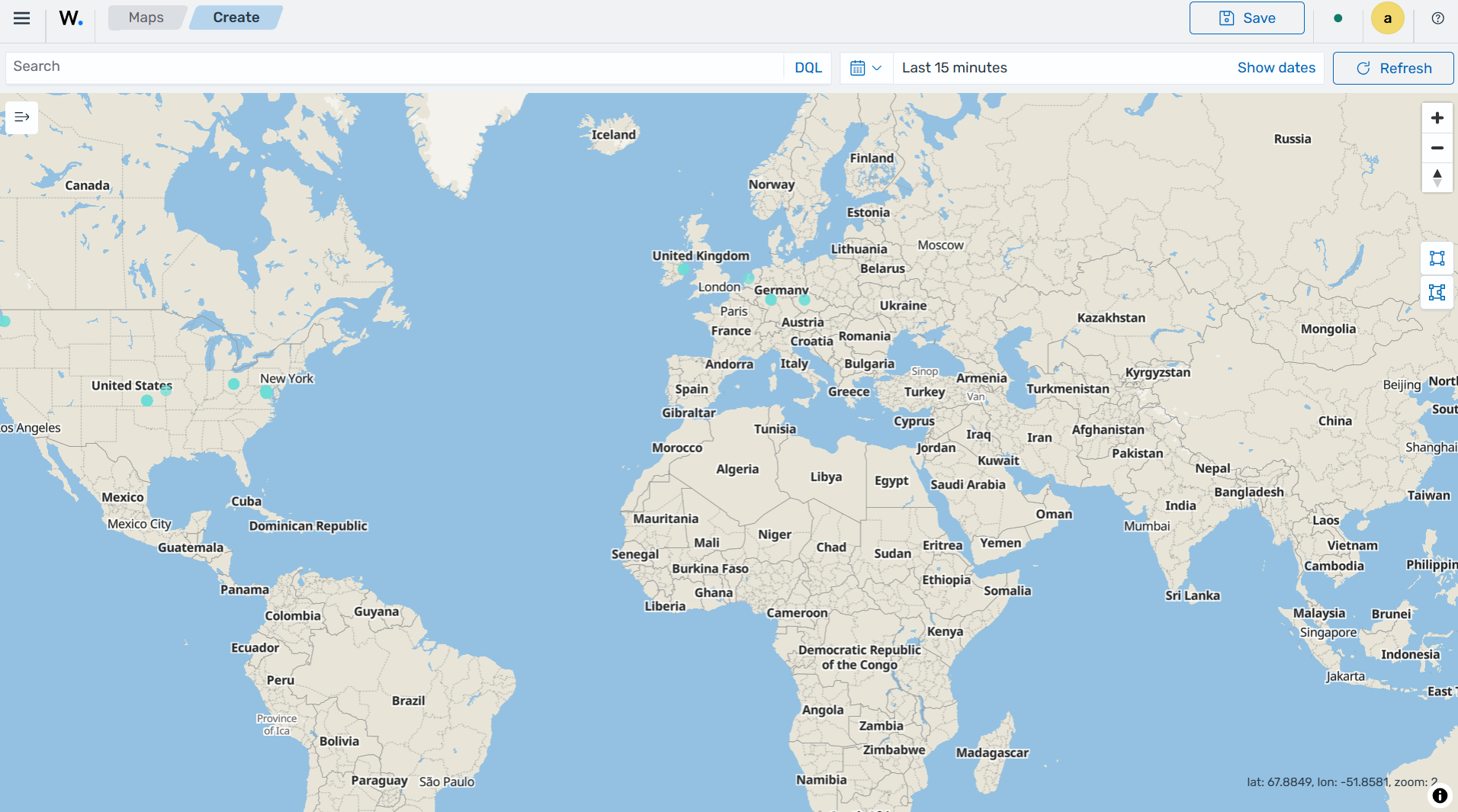Save the map
The width and height of the screenshot is (1458, 812).
coord(1247,18)
